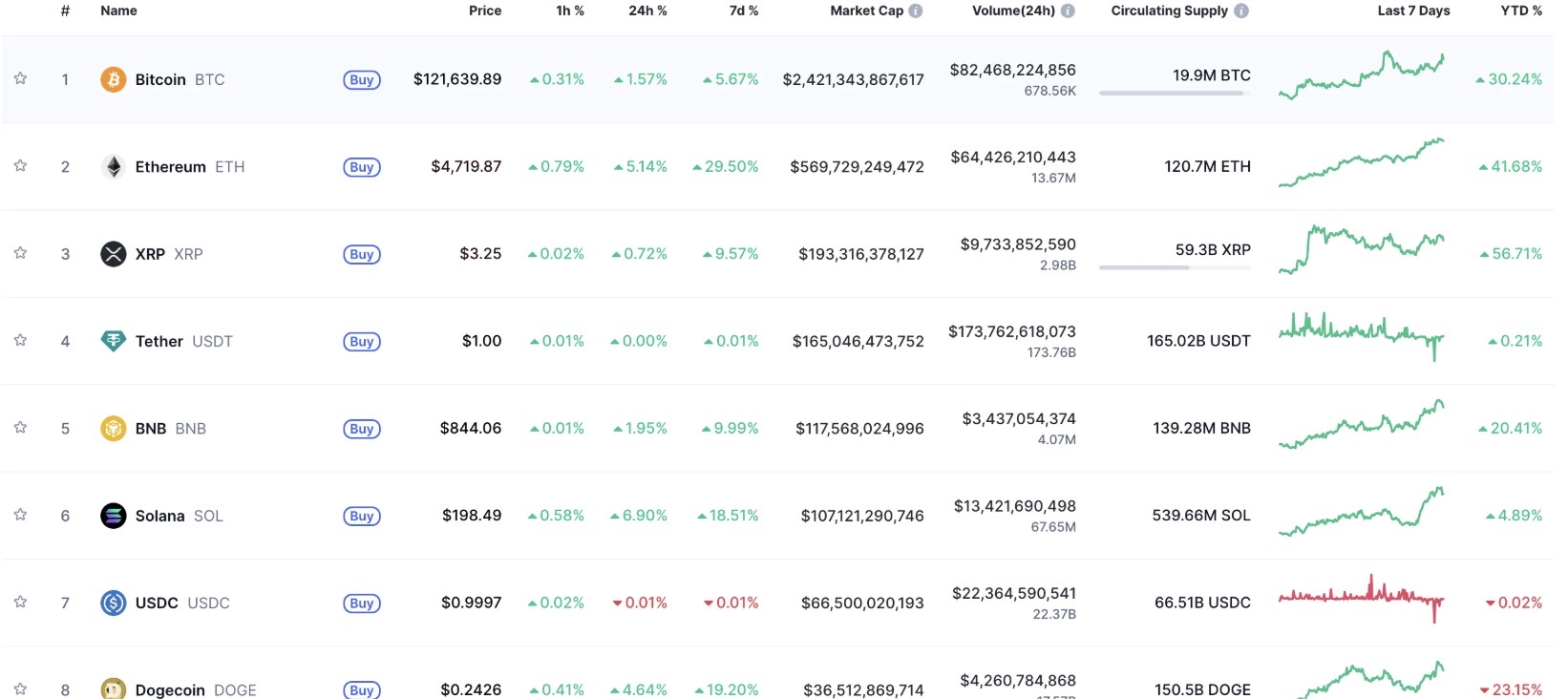Star Bitcoin to add to watchlist

click(x=20, y=78)
